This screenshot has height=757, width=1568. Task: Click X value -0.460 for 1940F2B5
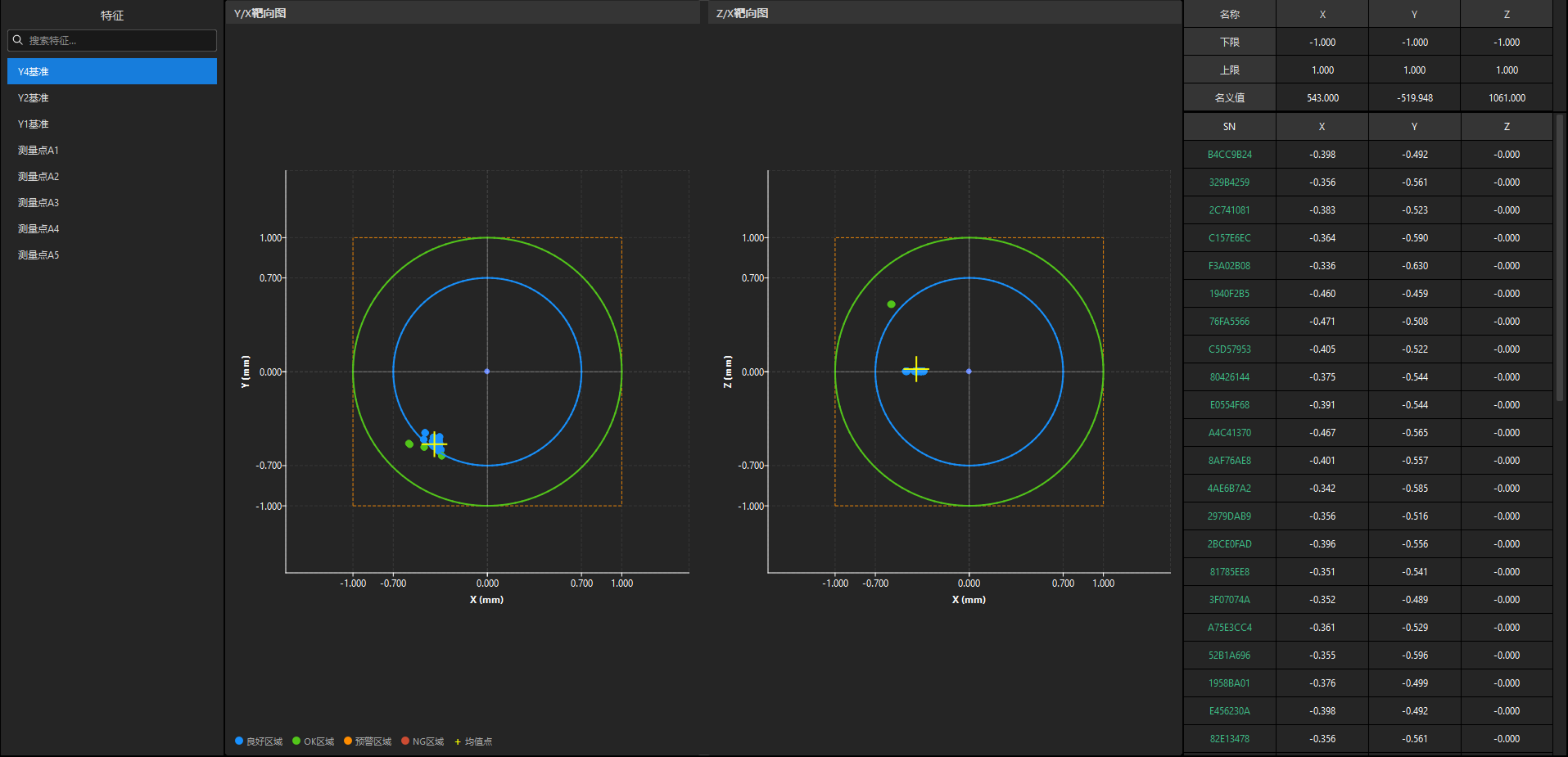click(1322, 294)
